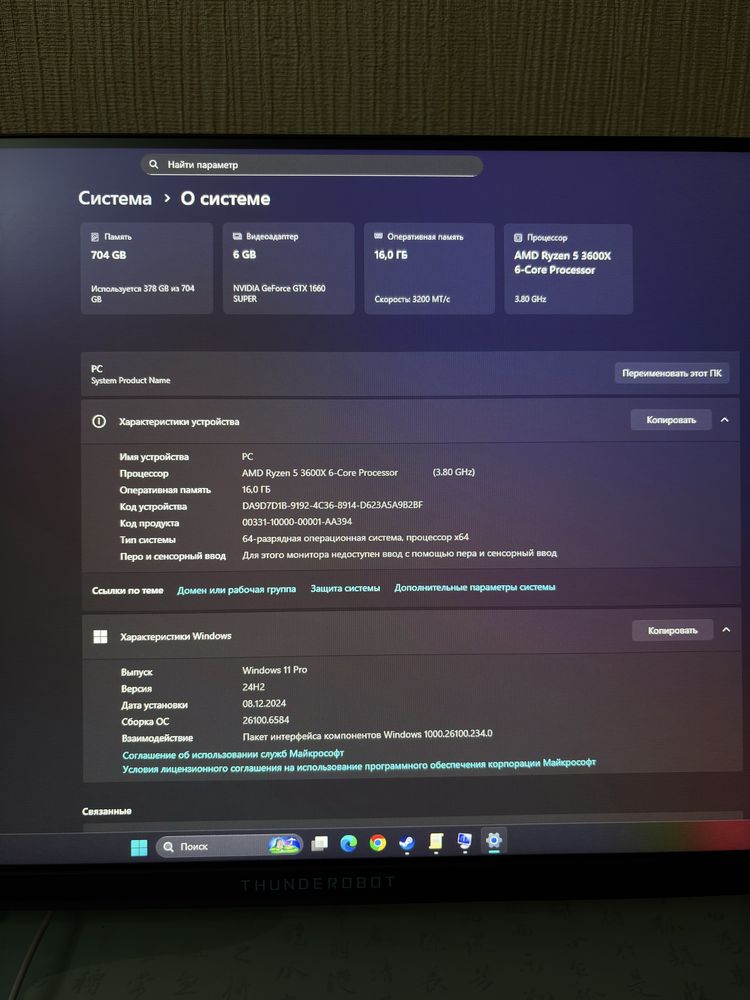Click install date '08.12.2024'
This screenshot has height=1000, width=750.
pos(264,703)
